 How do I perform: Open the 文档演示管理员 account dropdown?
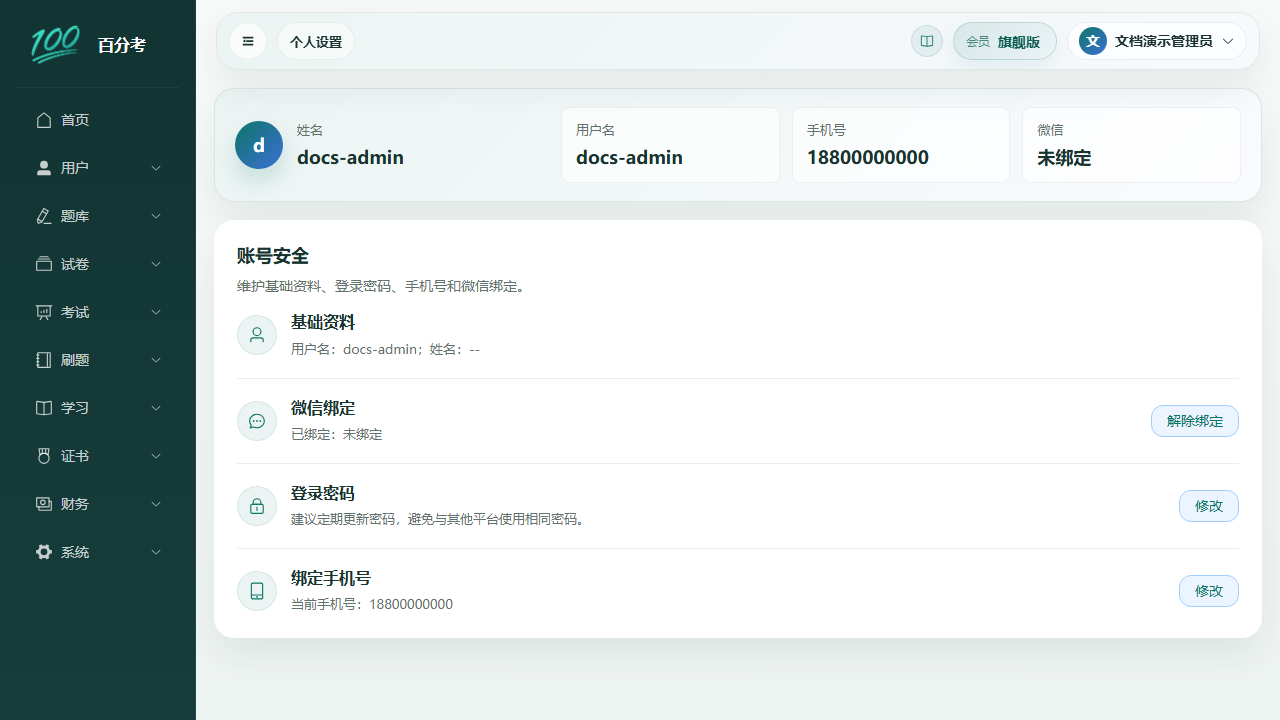click(x=1157, y=41)
